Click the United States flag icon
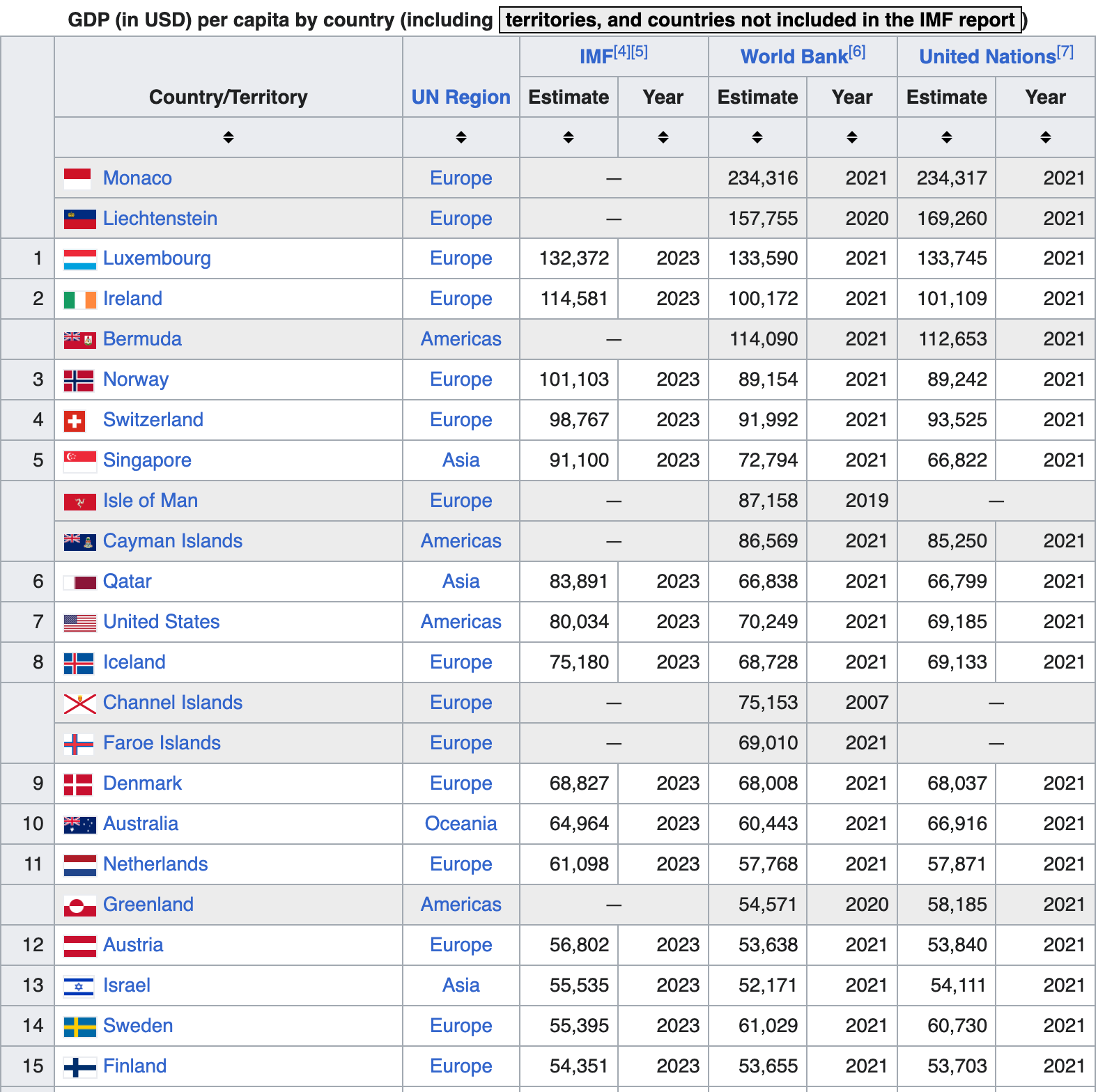The height and width of the screenshot is (1092, 1105). tap(79, 623)
